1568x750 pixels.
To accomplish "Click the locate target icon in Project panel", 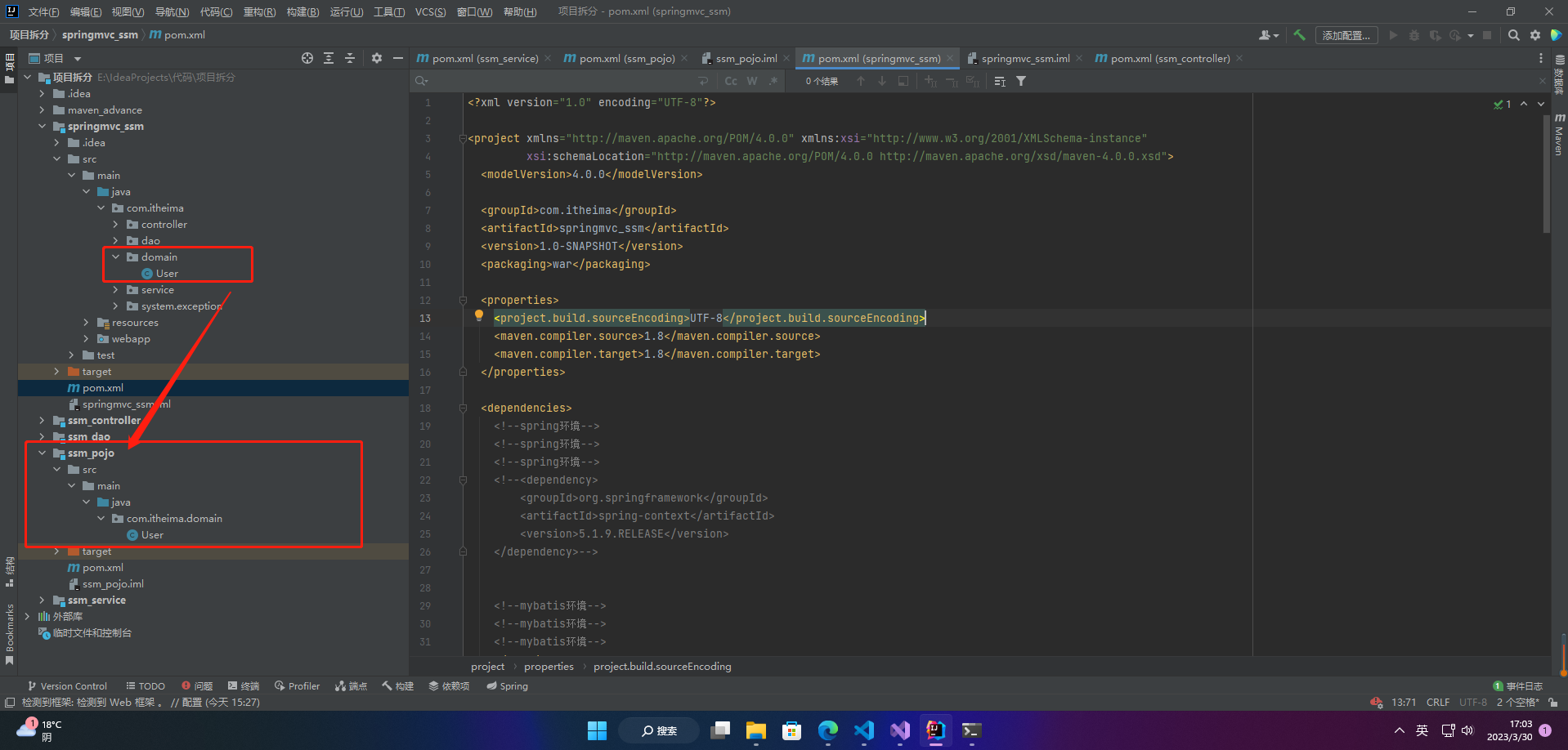I will click(307, 58).
